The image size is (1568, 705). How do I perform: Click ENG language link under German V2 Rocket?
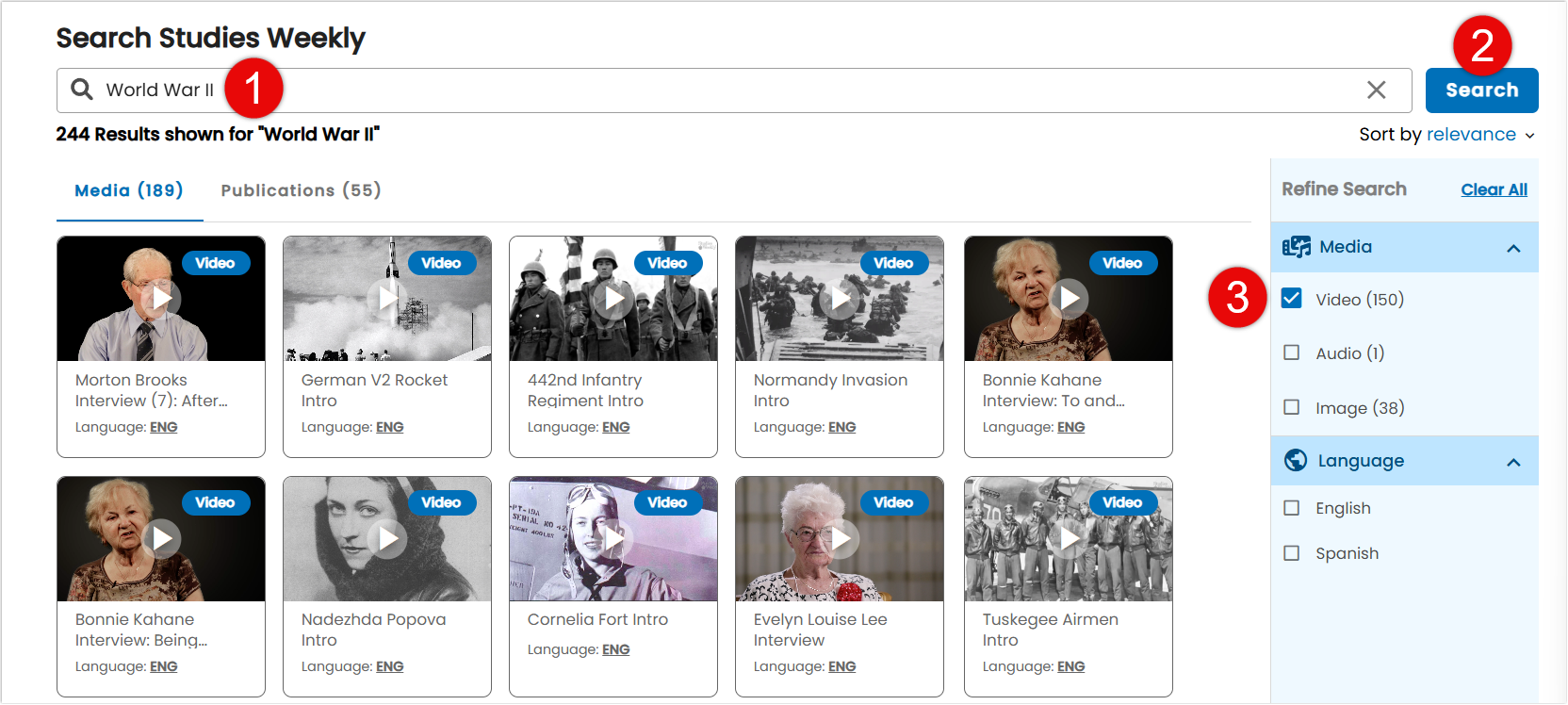pos(390,427)
